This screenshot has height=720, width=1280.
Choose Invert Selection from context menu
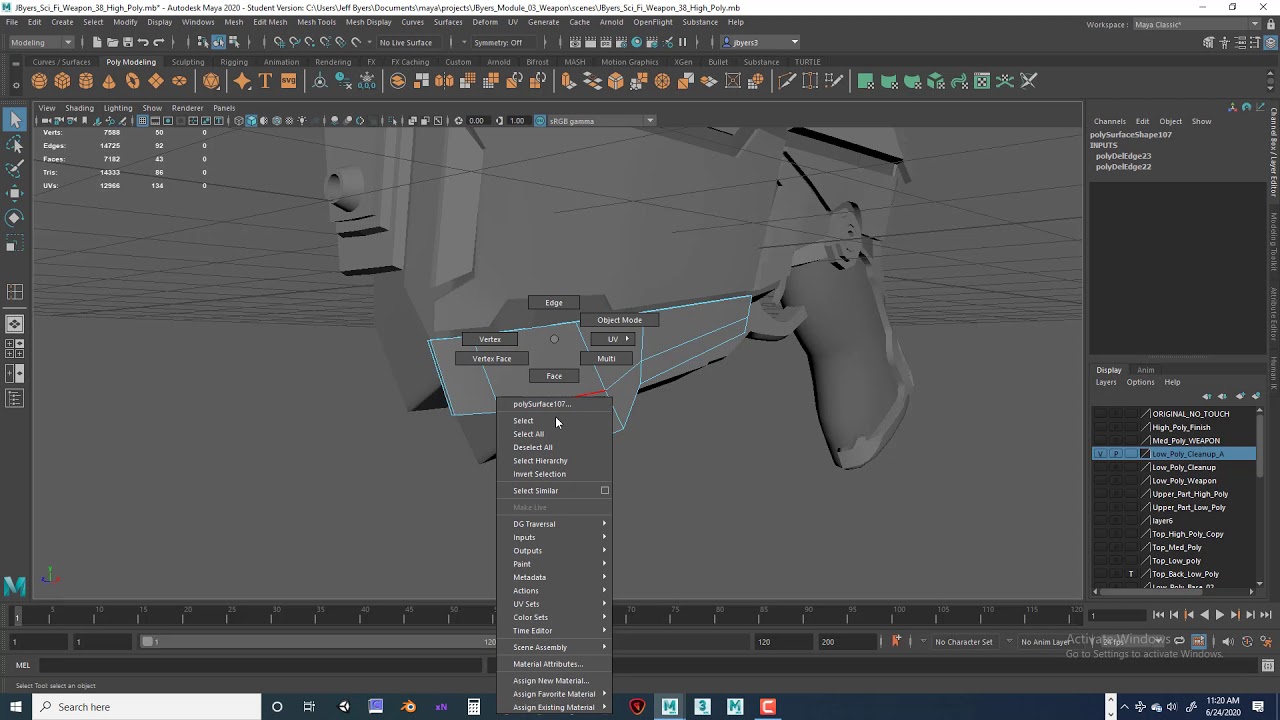(x=539, y=474)
